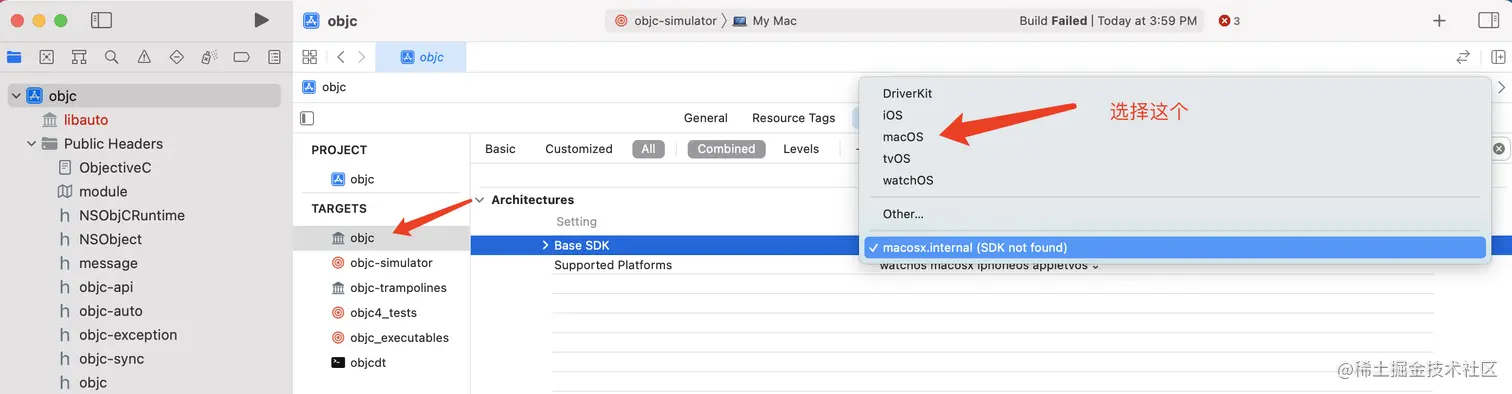Open the related items grid icon

coord(310,57)
